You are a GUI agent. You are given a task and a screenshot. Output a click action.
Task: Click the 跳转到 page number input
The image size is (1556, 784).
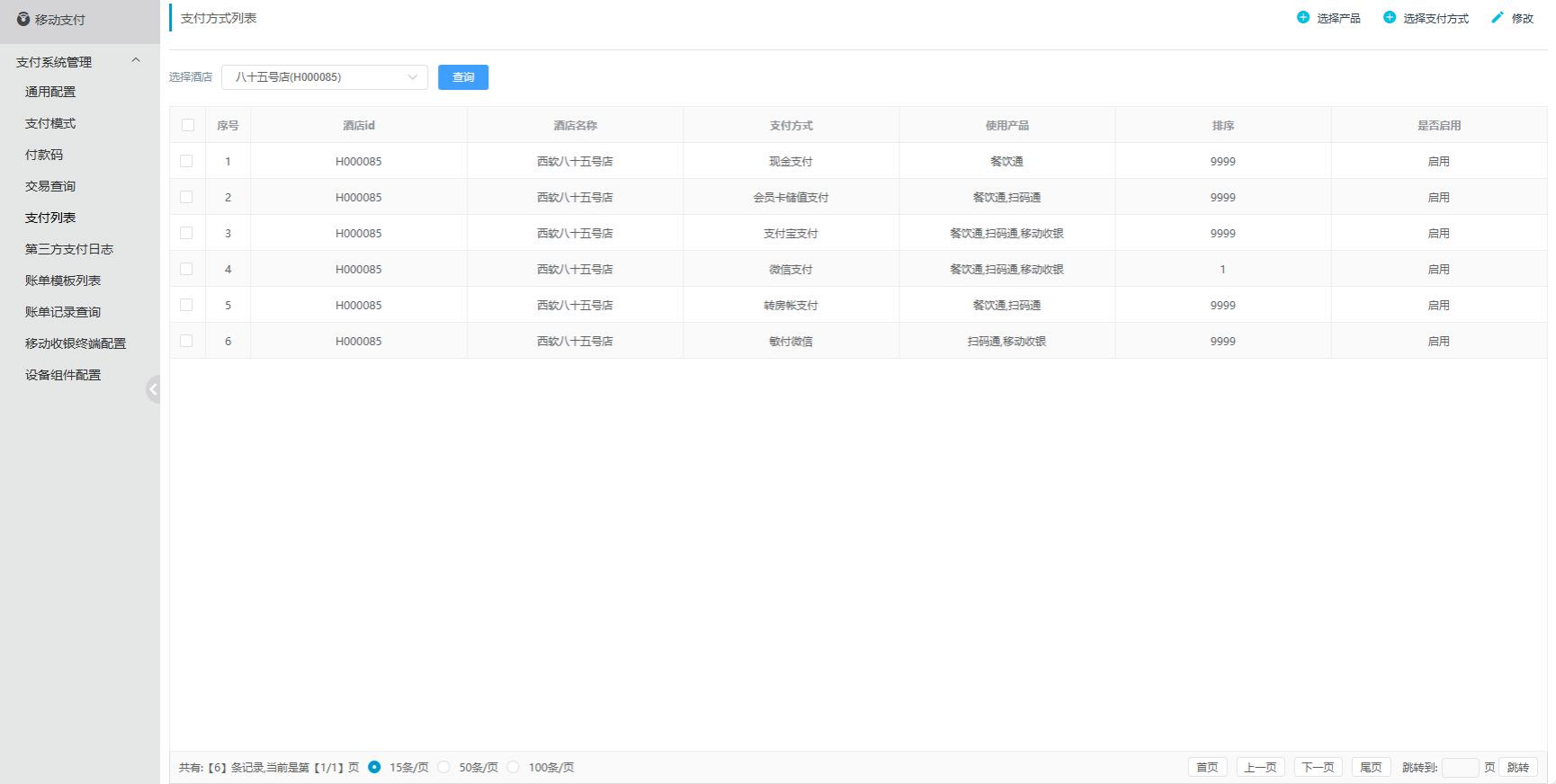point(1459,767)
